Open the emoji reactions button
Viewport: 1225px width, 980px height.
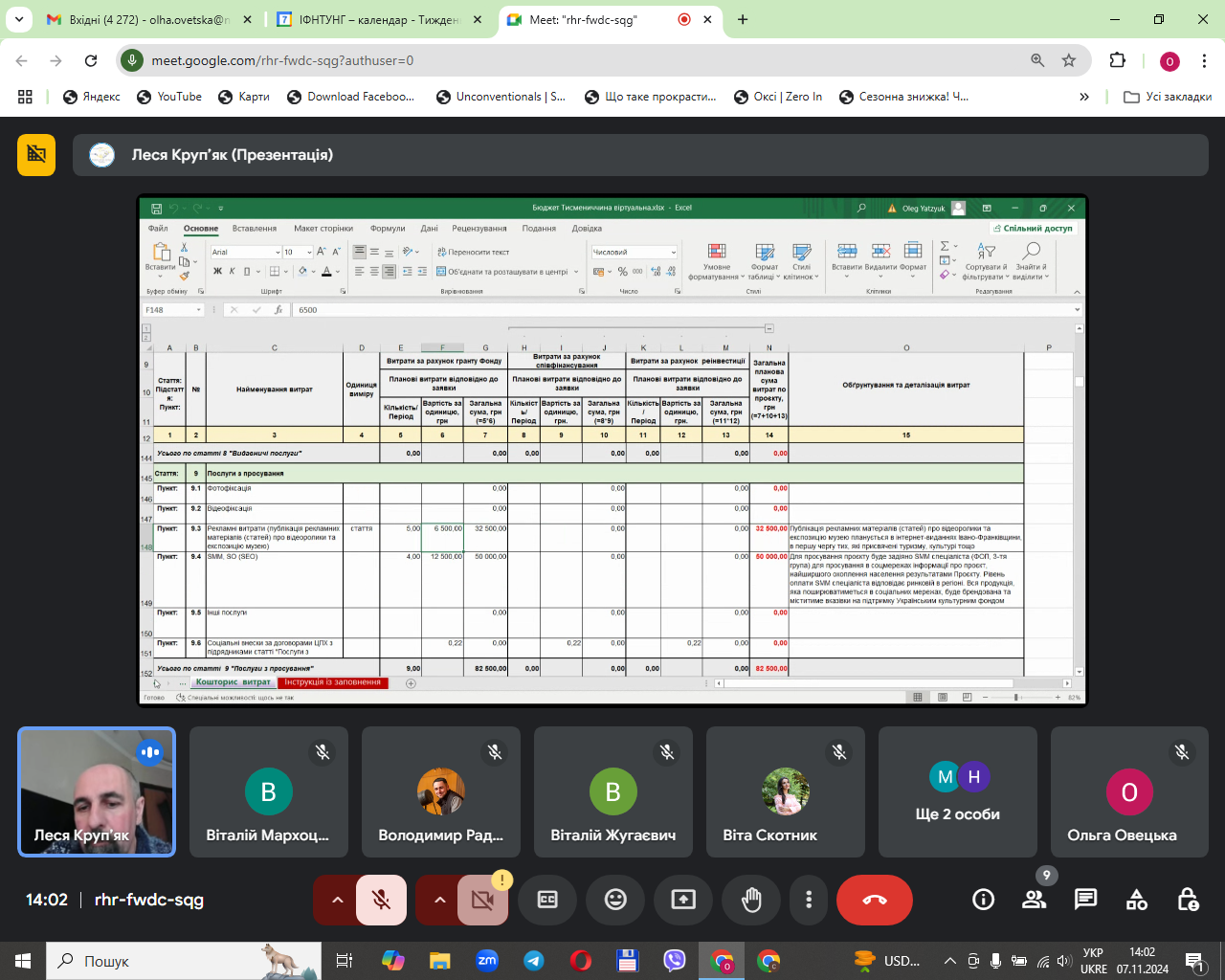pos(615,900)
